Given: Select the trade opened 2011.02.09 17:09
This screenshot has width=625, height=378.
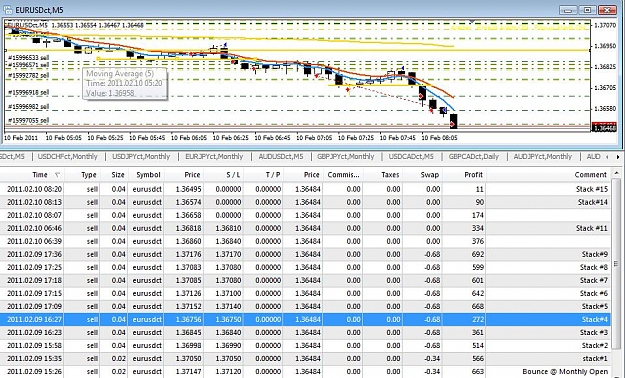Looking at the screenshot, I should click(305, 306).
